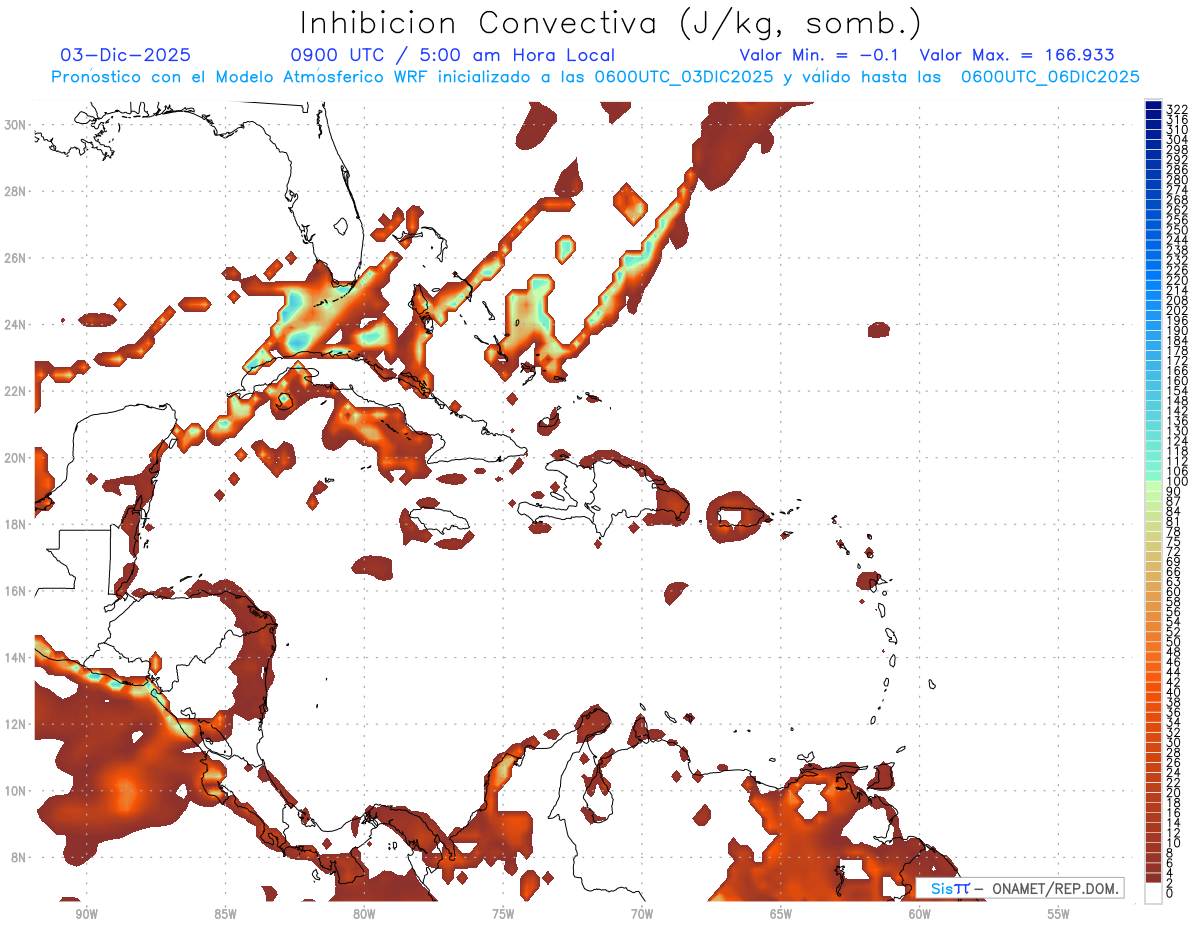Click the '322' value on the color scale
Image resolution: width=1200 pixels, height=927 pixels.
point(1177,109)
